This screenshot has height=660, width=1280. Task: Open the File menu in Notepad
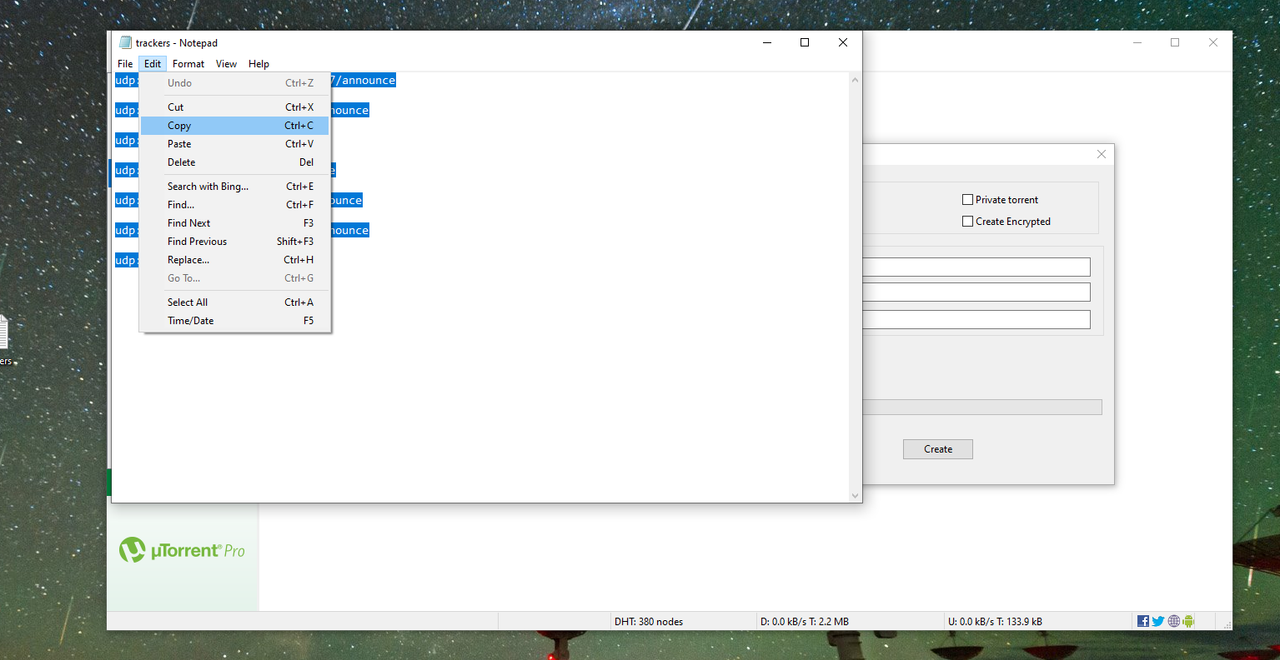pyautogui.click(x=125, y=64)
